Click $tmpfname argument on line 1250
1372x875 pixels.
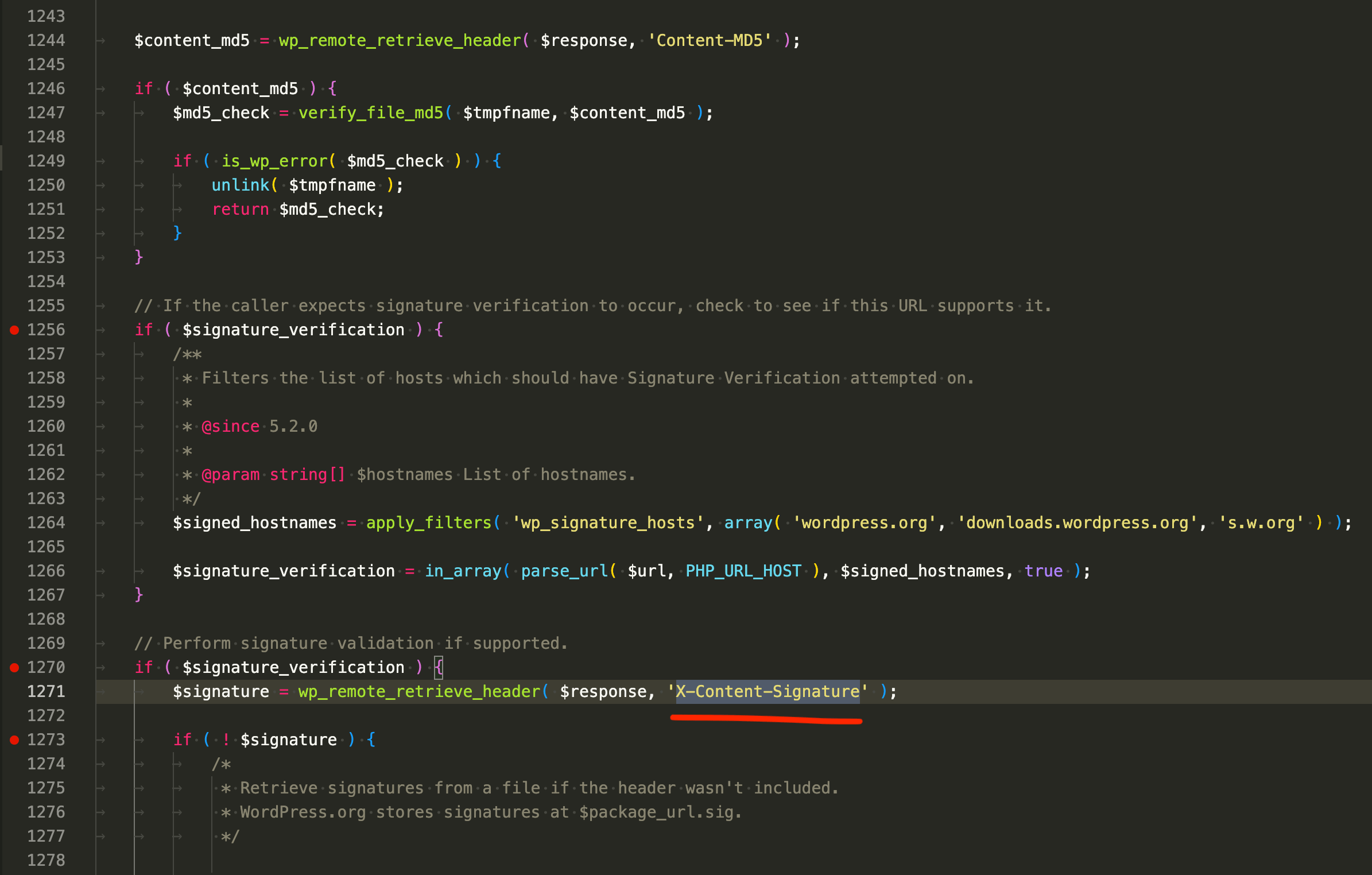[x=332, y=185]
